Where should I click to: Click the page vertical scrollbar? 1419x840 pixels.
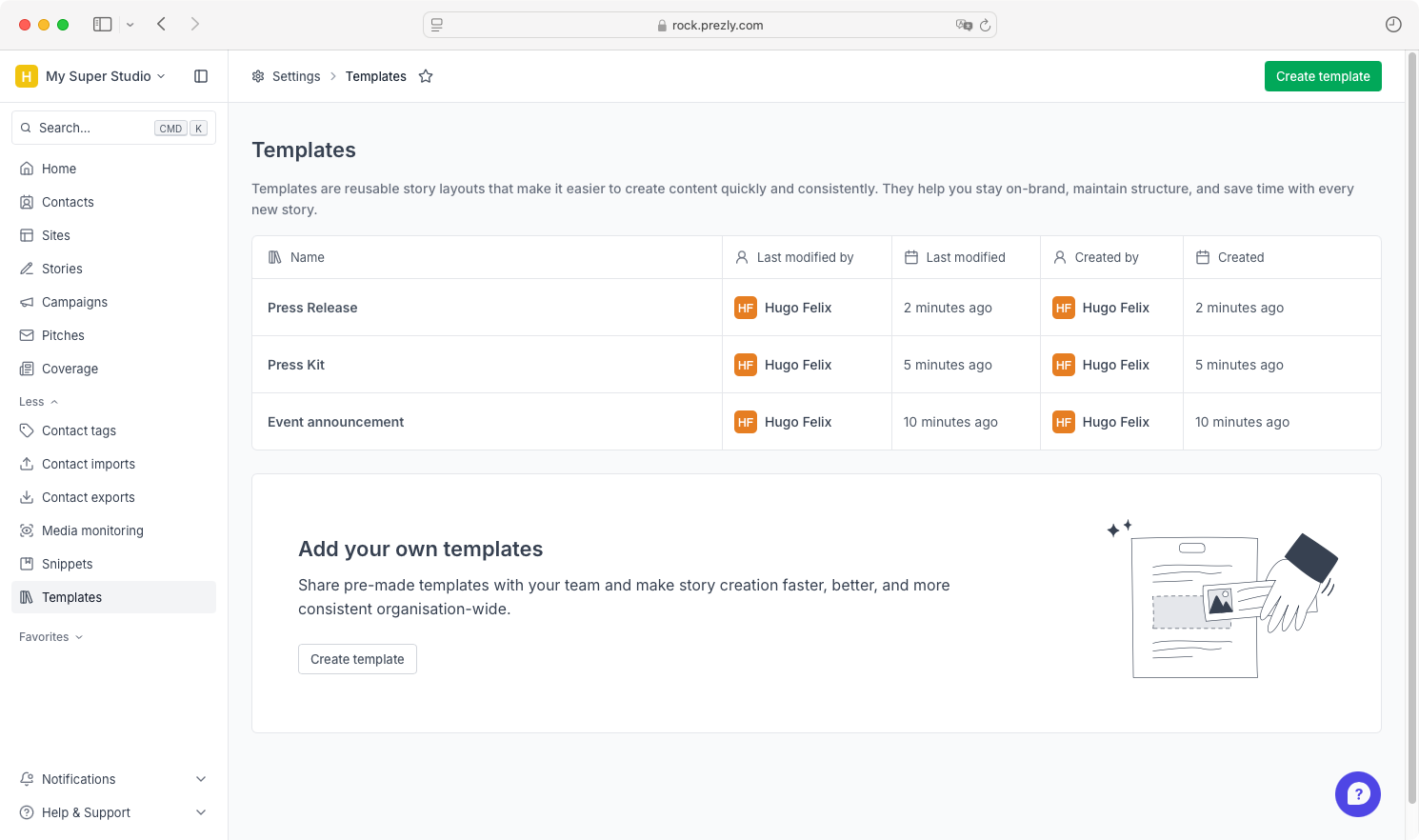point(1412,429)
